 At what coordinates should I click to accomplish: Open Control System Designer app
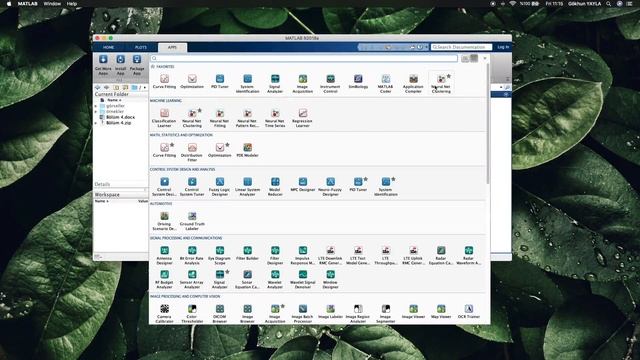pos(164,186)
